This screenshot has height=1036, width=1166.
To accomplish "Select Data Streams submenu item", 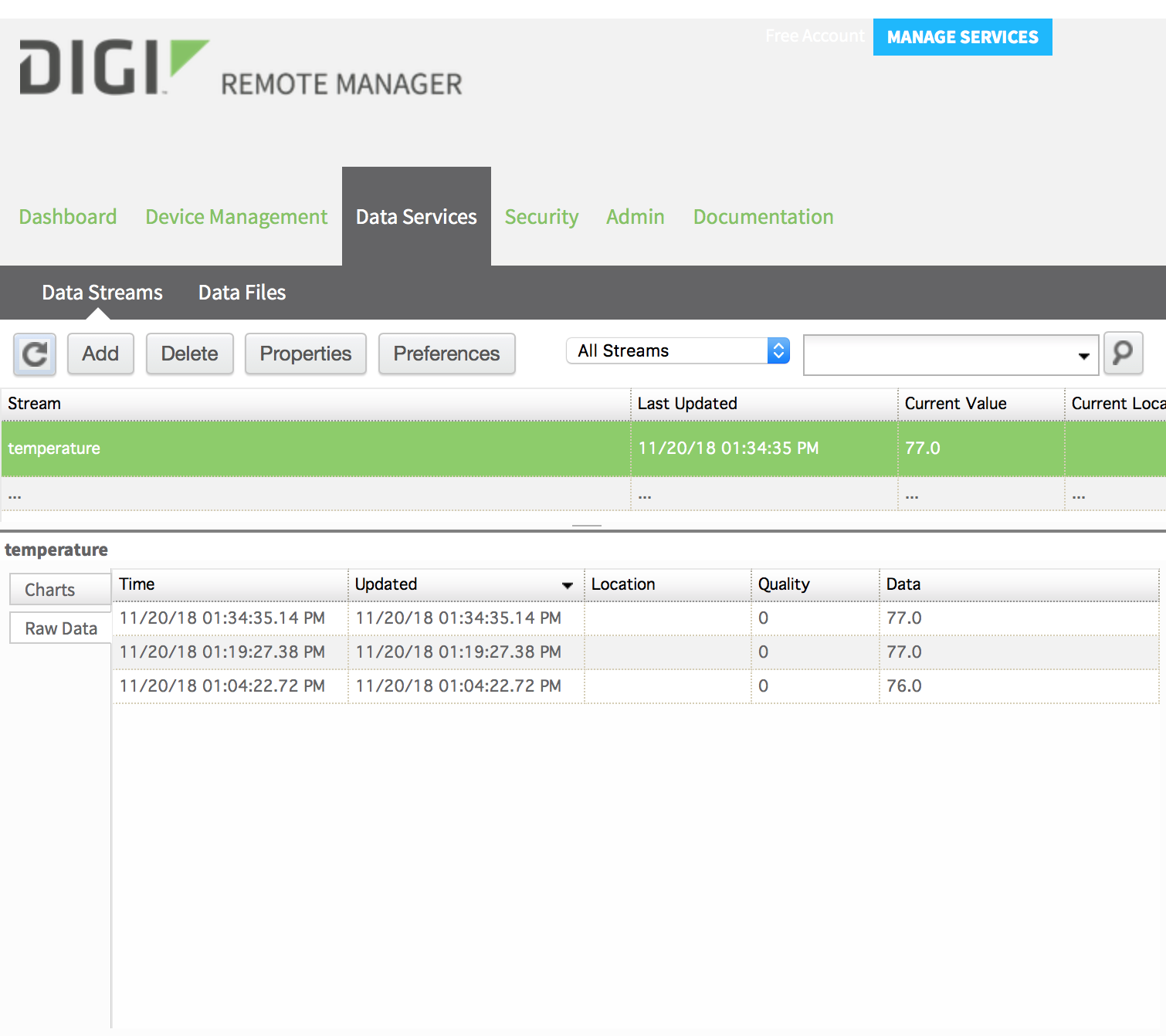I will (x=102, y=293).
